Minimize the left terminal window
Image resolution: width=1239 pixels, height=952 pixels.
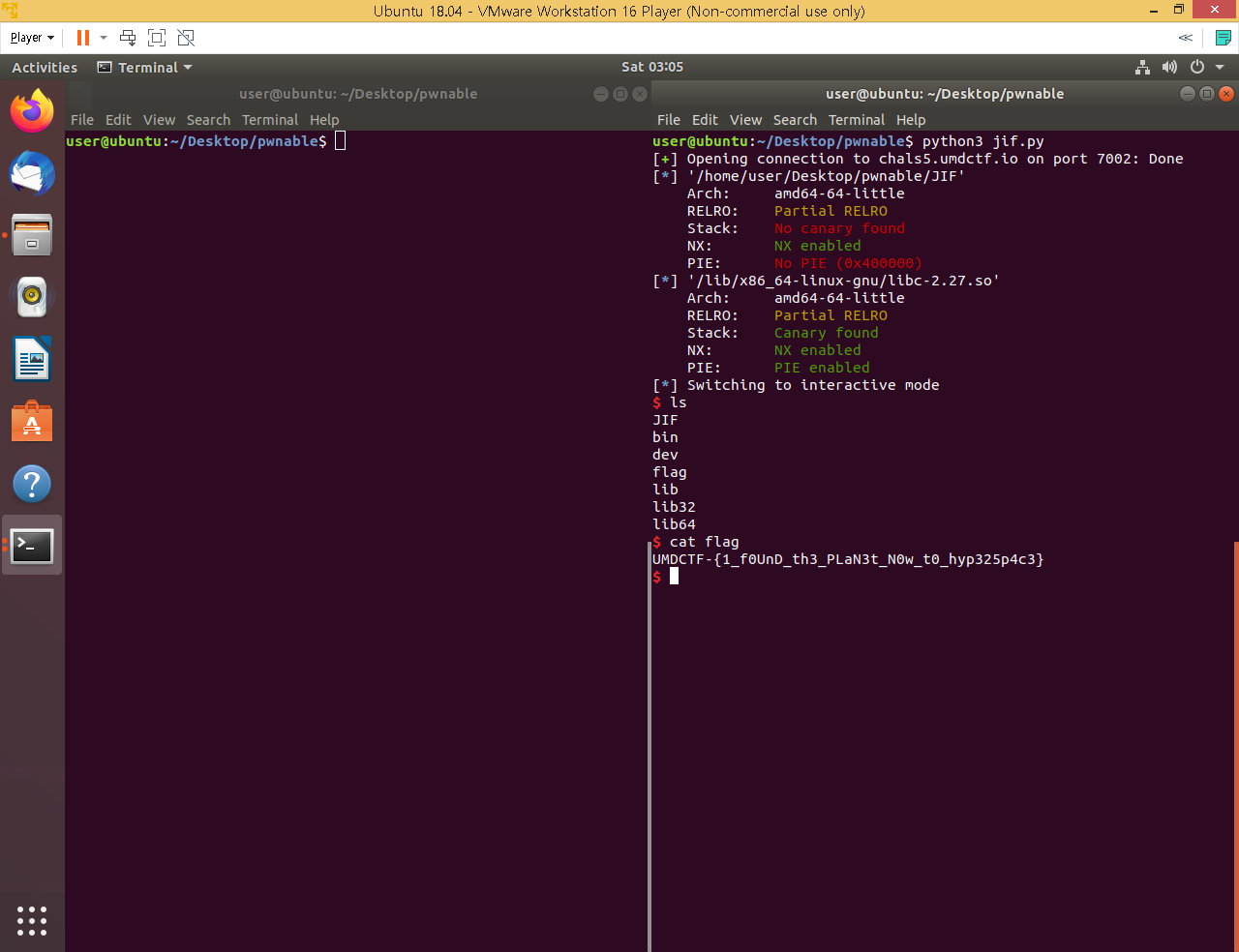601,94
